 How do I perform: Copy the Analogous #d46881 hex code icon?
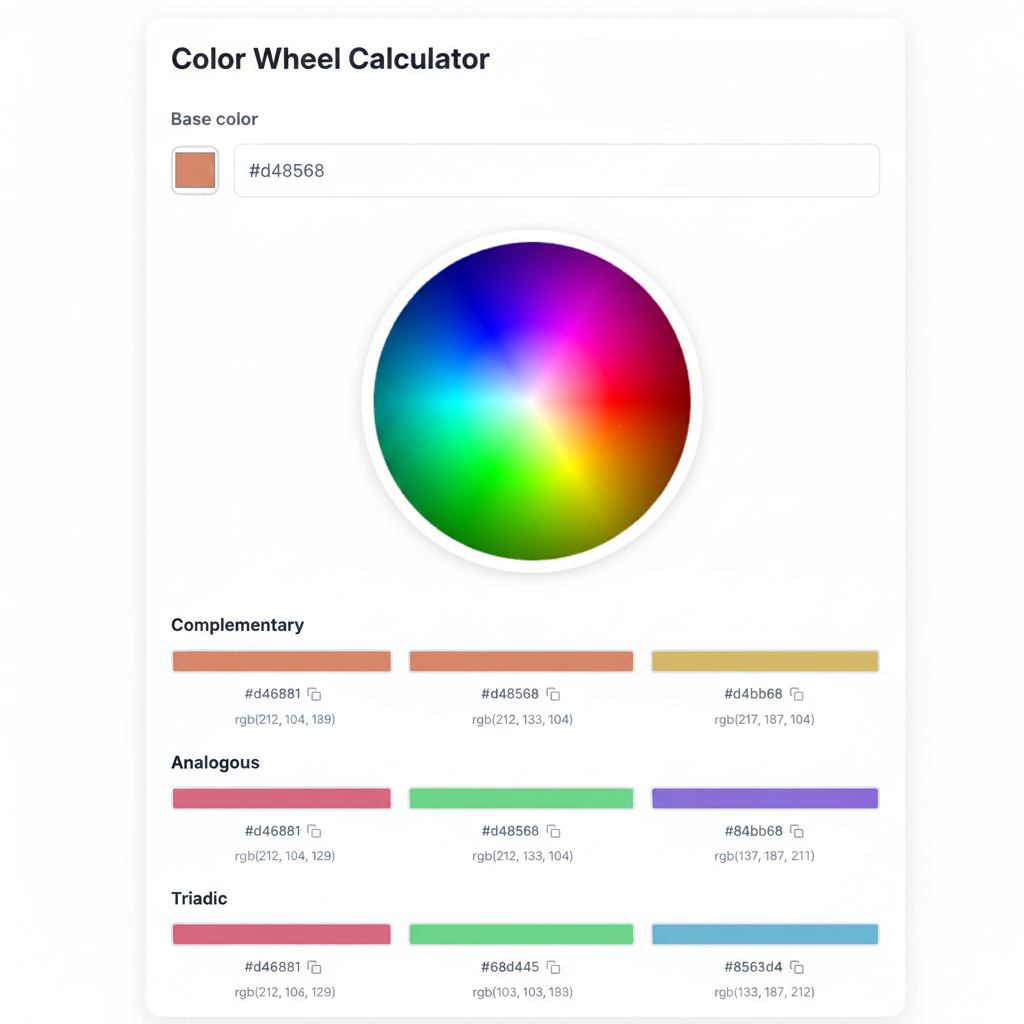click(x=314, y=831)
